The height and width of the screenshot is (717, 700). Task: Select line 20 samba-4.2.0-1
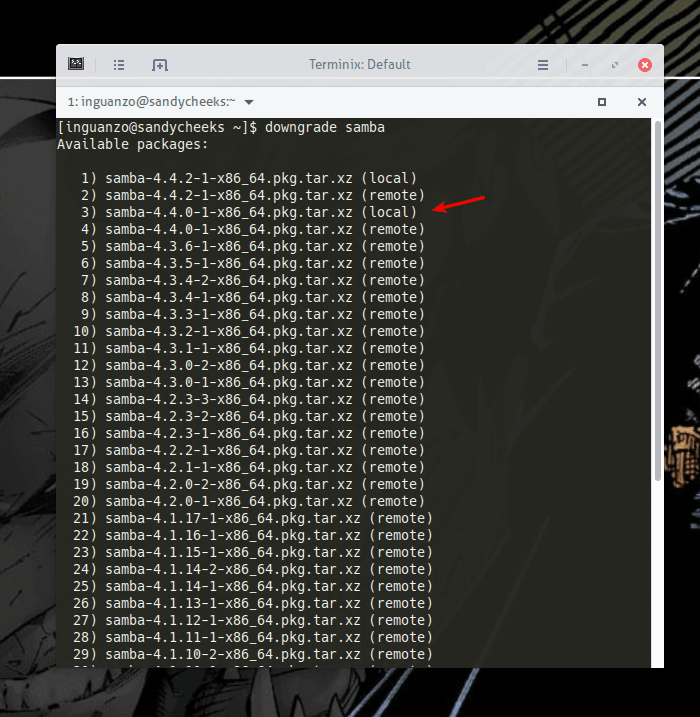point(249,501)
